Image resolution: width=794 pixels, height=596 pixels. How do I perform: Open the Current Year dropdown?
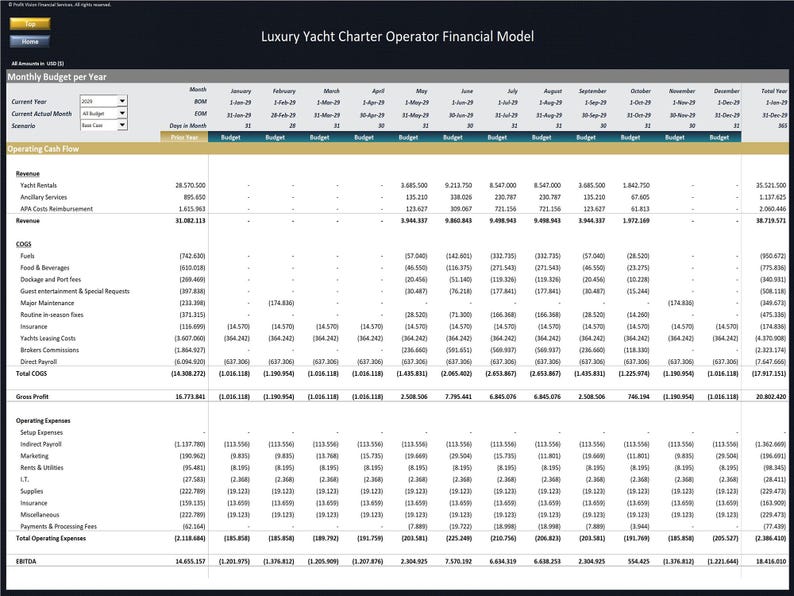pos(122,101)
